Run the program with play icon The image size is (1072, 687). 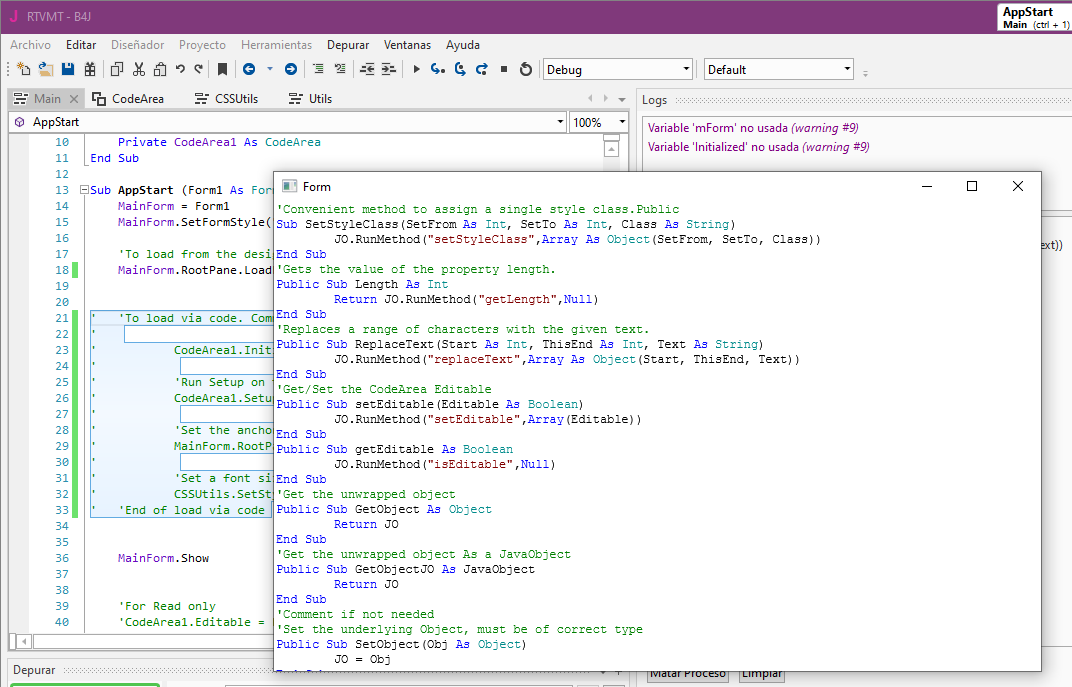(x=417, y=69)
